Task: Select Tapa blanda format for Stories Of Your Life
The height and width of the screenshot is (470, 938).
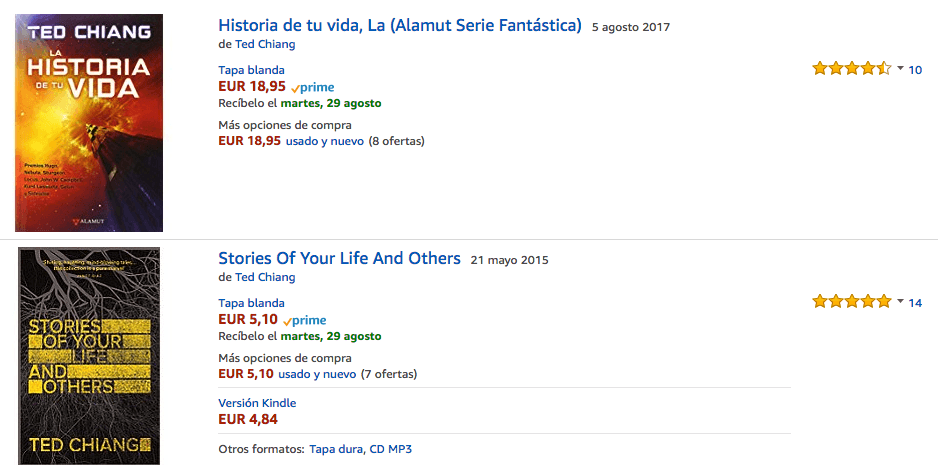Action: tap(251, 303)
